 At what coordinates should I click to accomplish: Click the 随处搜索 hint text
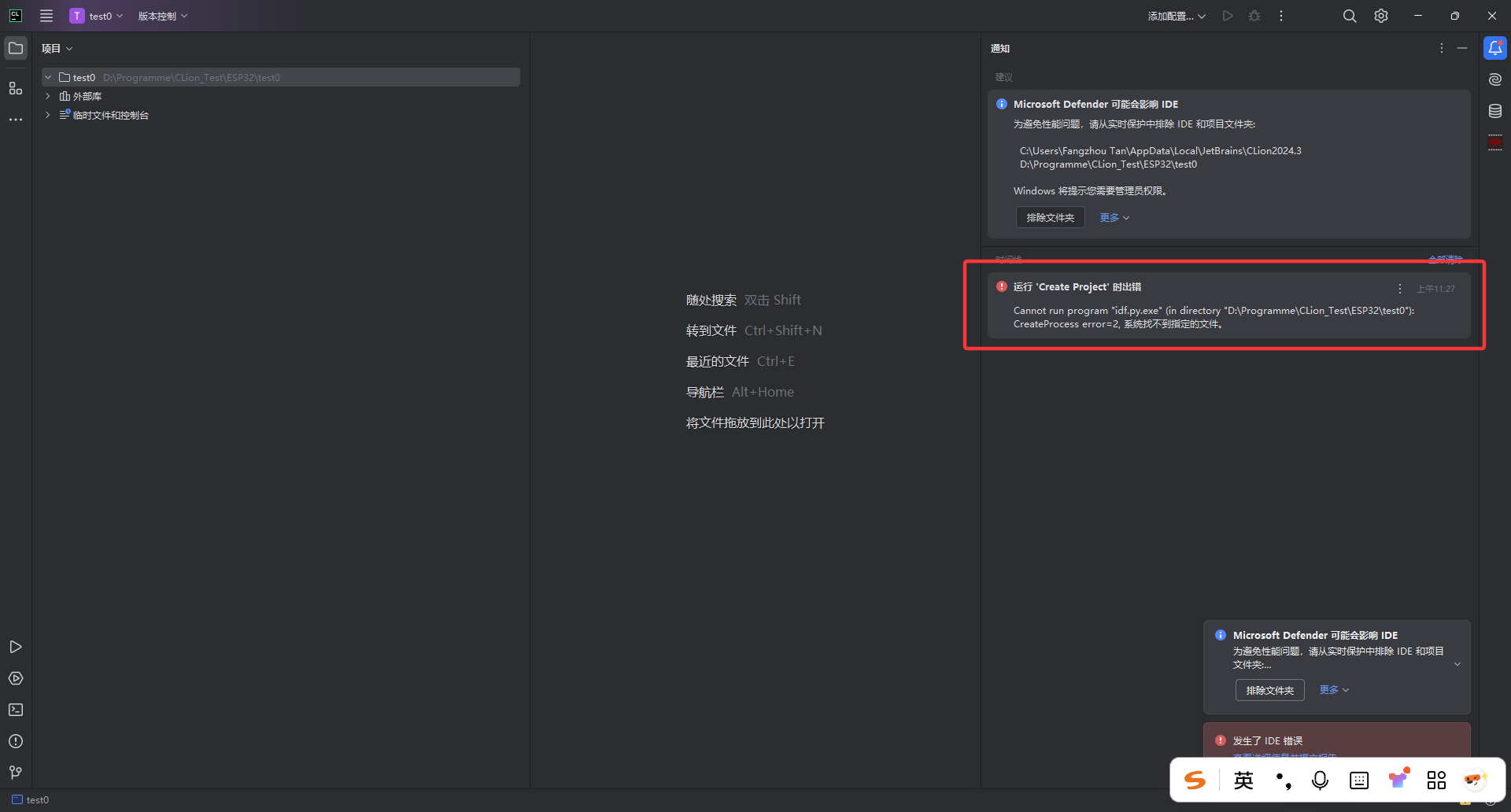(711, 300)
